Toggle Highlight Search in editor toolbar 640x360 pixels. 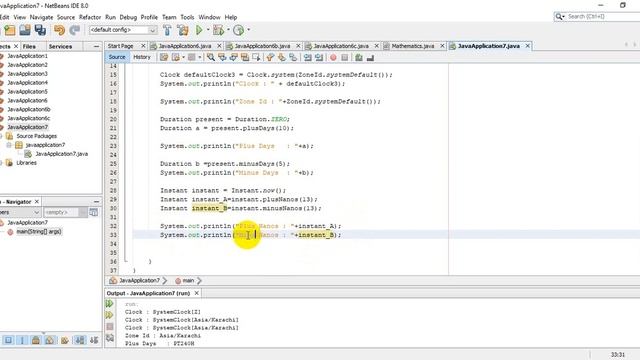(x=245, y=58)
